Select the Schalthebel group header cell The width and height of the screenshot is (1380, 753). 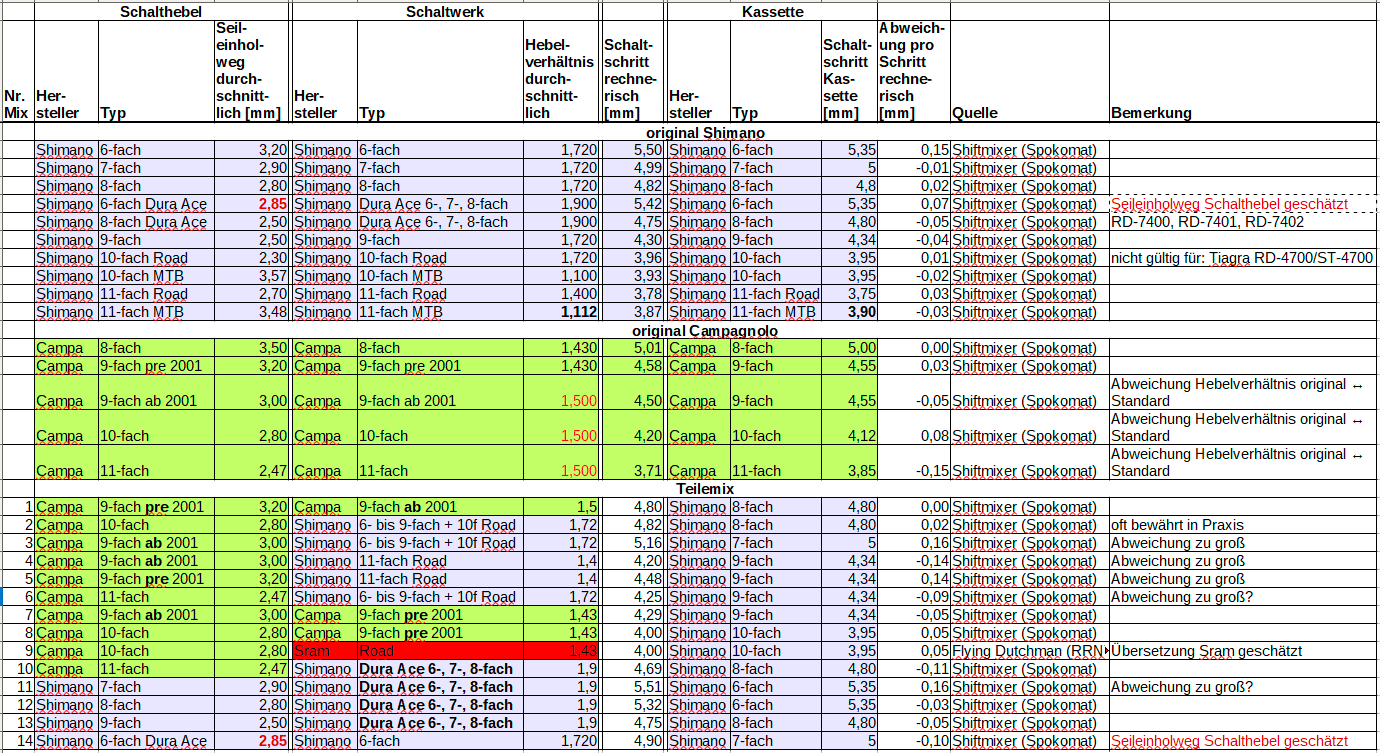pyautogui.click(x=162, y=11)
